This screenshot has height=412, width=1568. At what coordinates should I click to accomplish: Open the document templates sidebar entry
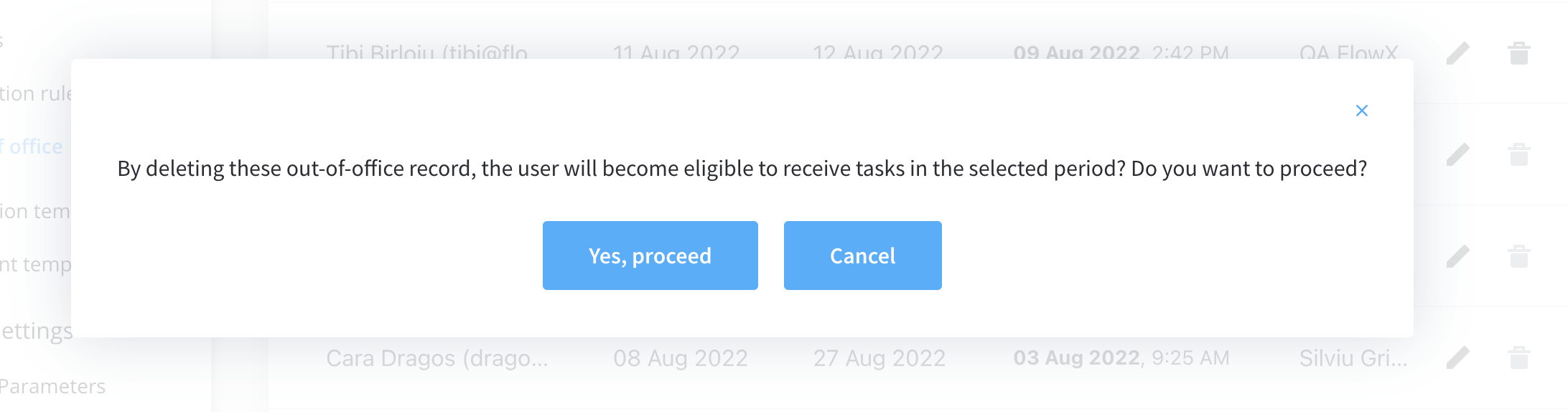(x=36, y=264)
